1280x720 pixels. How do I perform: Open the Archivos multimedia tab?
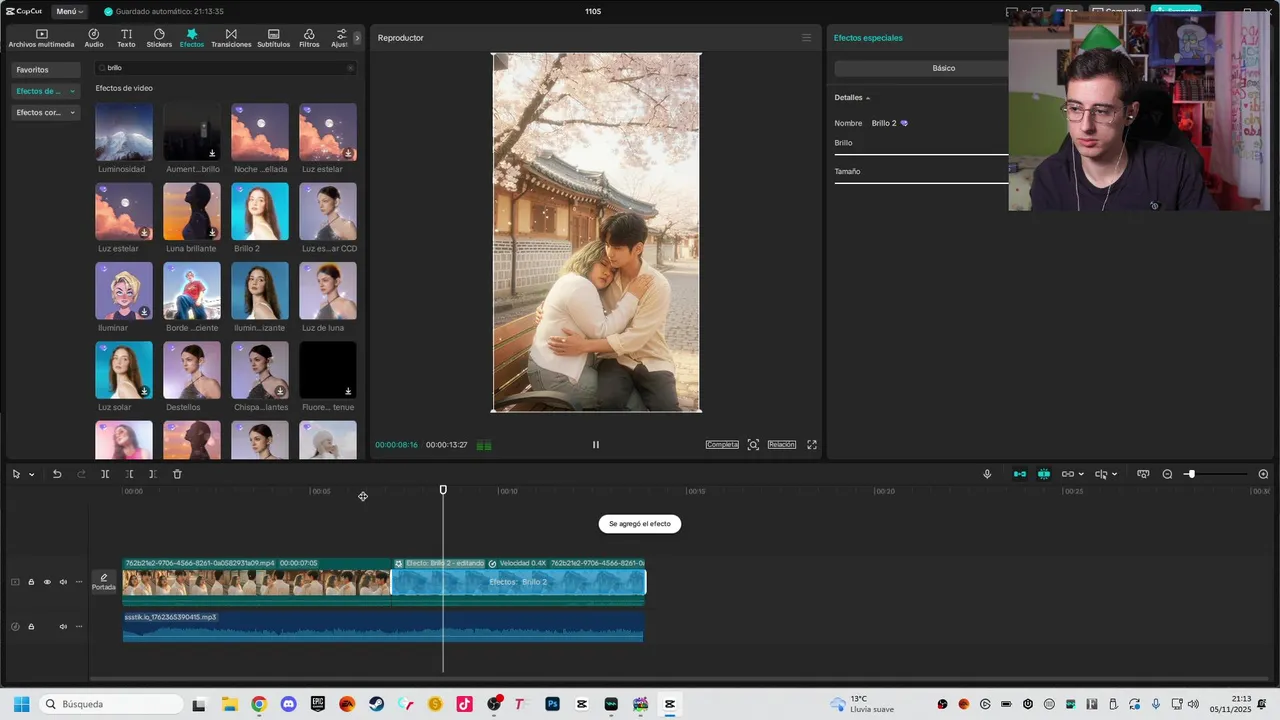(41, 38)
